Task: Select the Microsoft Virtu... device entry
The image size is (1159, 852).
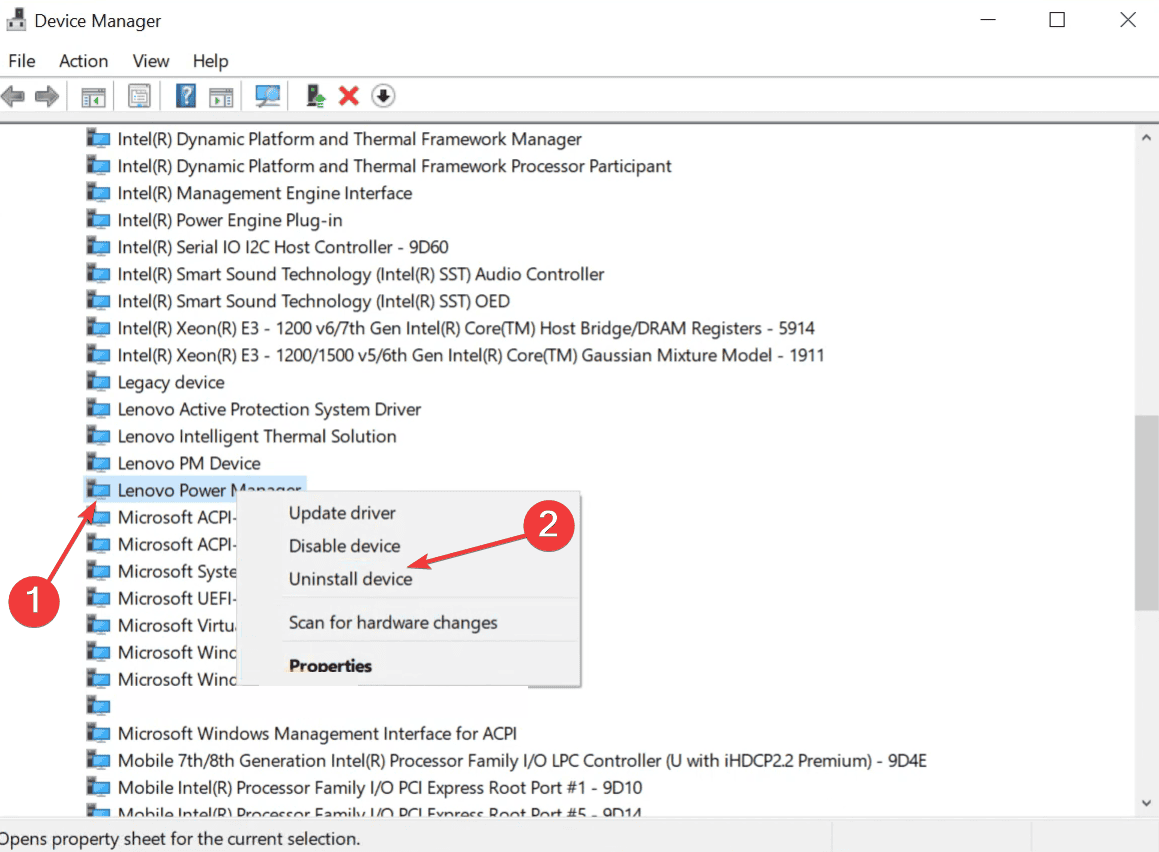Action: click(x=177, y=626)
